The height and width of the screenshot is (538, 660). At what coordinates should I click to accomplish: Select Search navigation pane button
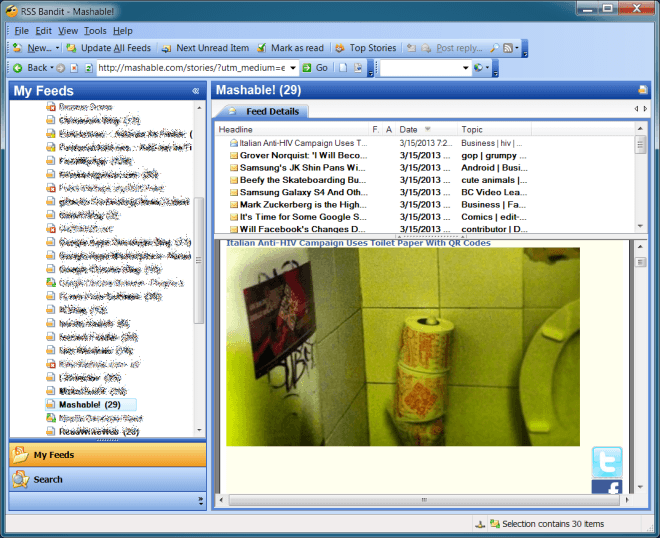[x=108, y=479]
